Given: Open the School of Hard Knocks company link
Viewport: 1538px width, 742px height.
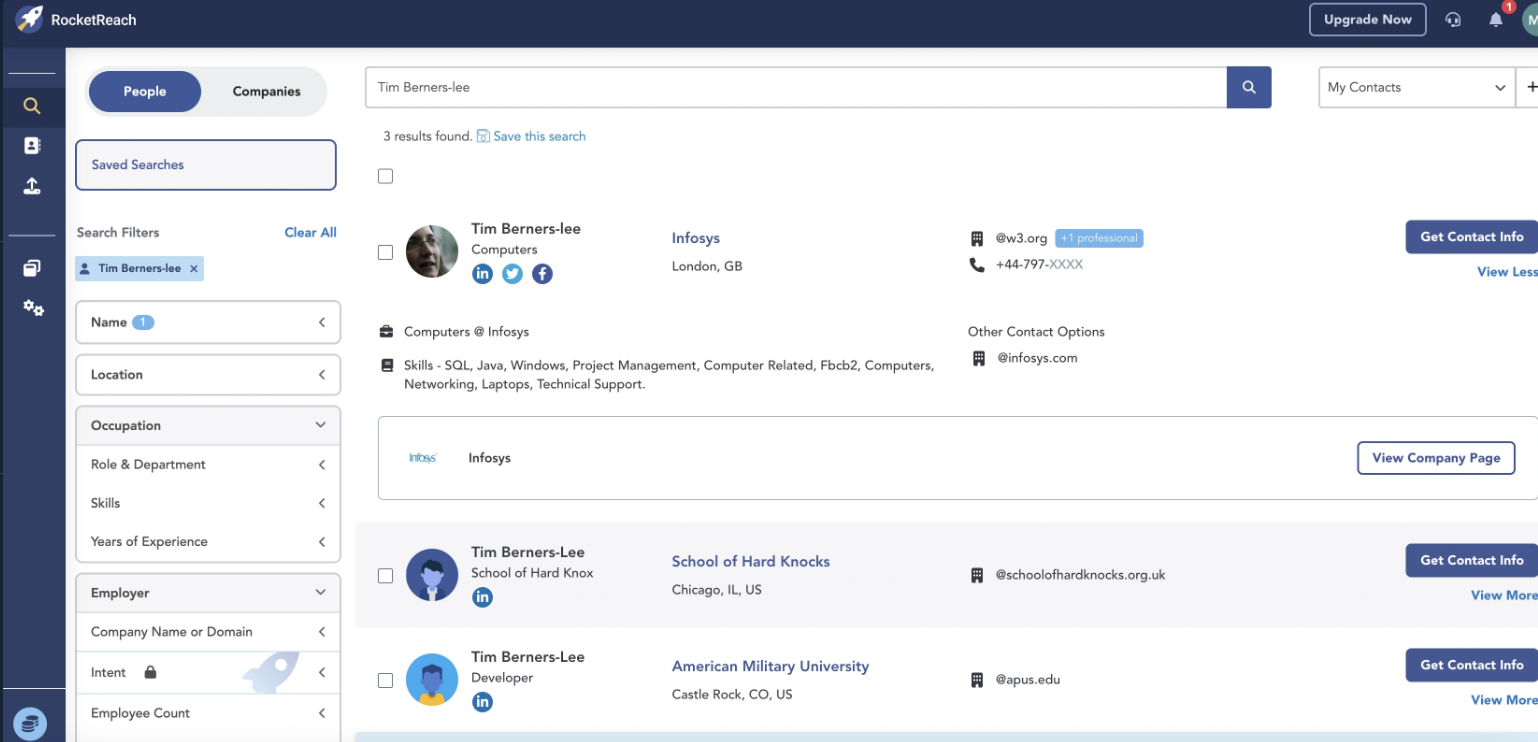Looking at the screenshot, I should (x=751, y=561).
